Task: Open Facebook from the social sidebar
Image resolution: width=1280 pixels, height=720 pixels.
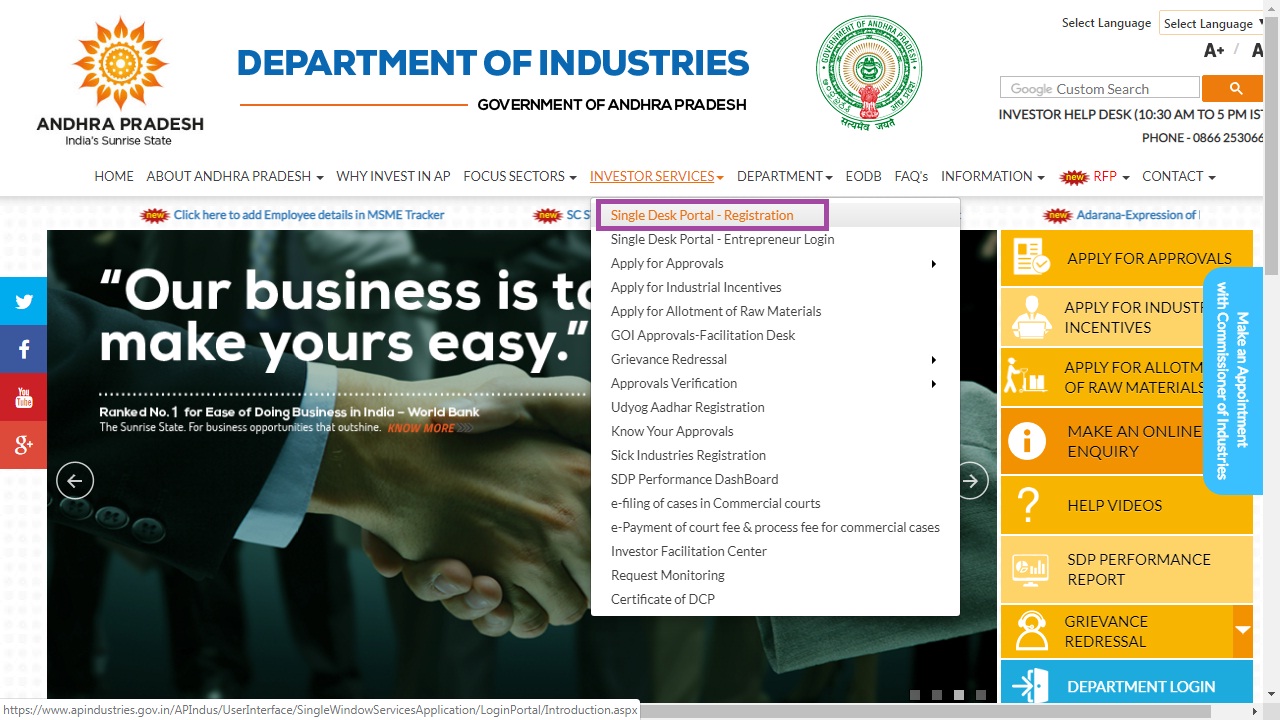Action: (x=23, y=349)
